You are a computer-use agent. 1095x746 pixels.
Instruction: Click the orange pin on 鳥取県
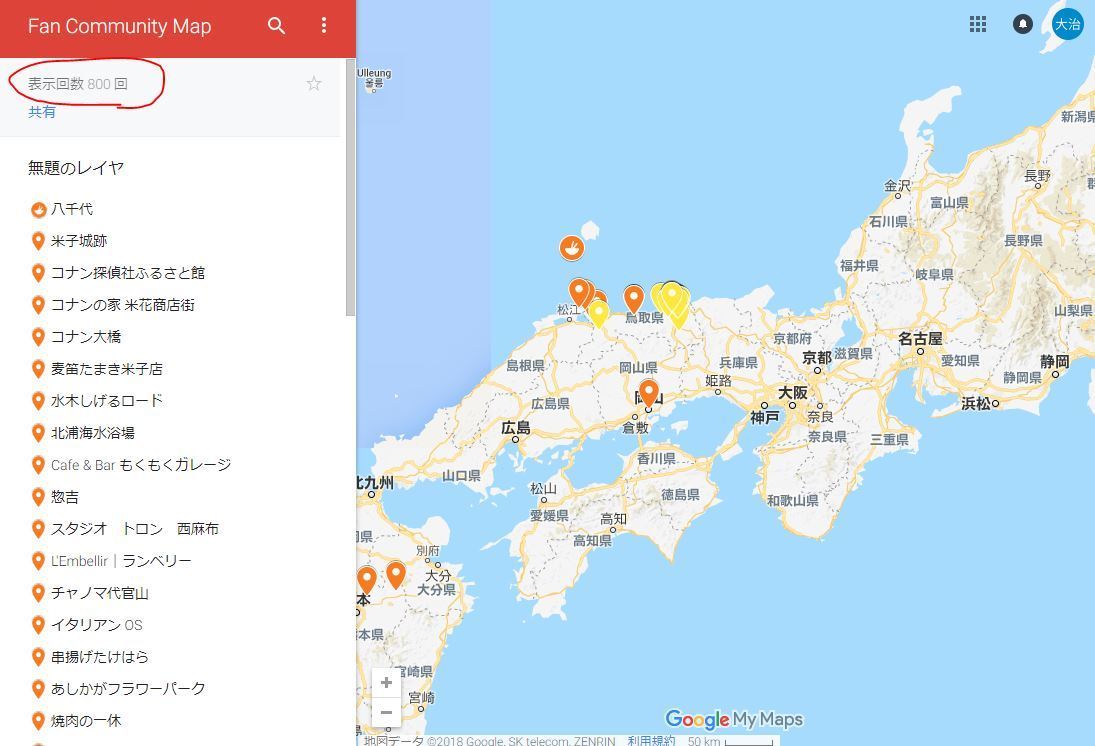point(633,297)
